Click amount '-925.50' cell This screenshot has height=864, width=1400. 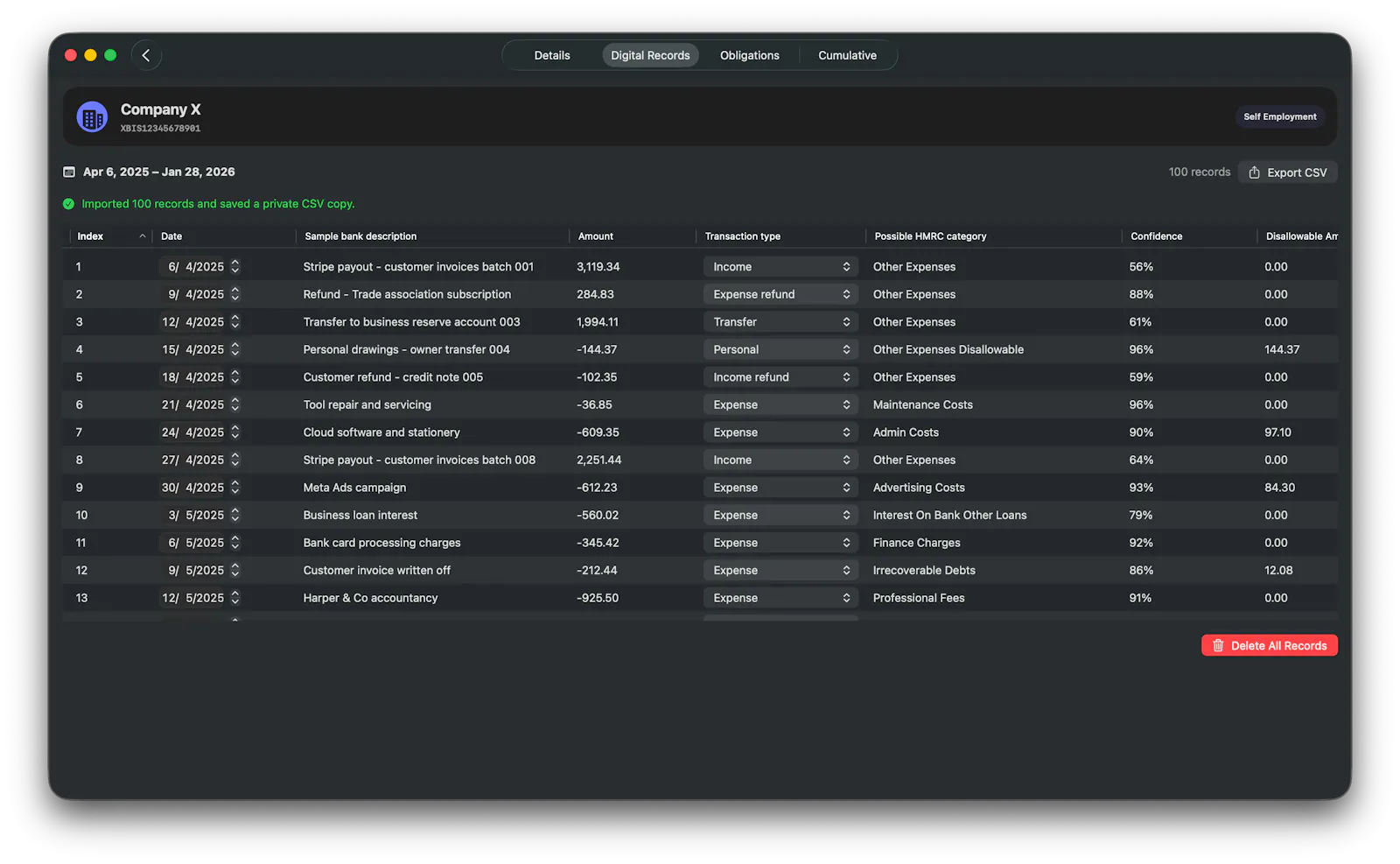(x=598, y=598)
